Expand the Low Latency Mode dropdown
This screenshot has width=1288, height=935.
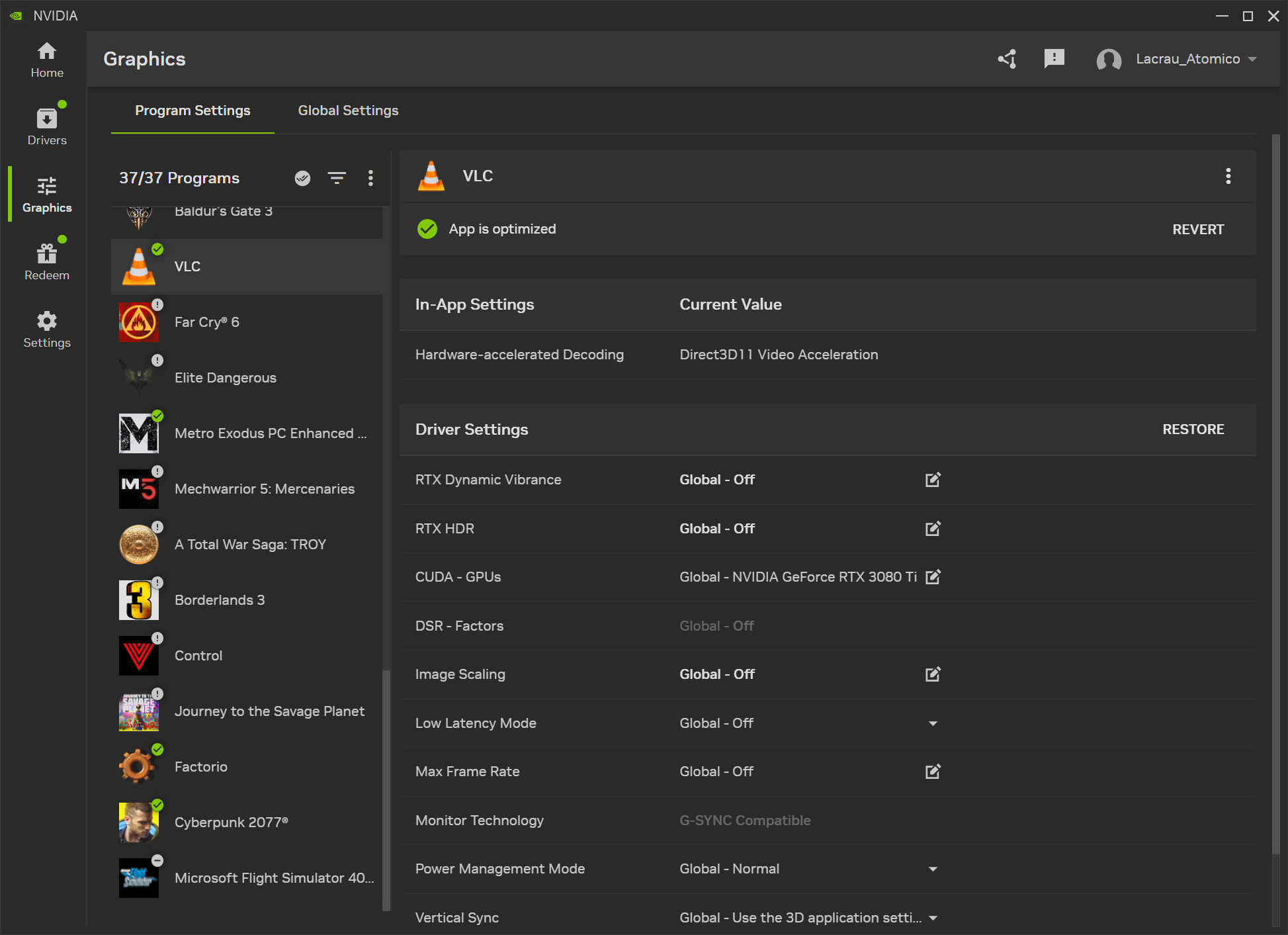click(933, 723)
